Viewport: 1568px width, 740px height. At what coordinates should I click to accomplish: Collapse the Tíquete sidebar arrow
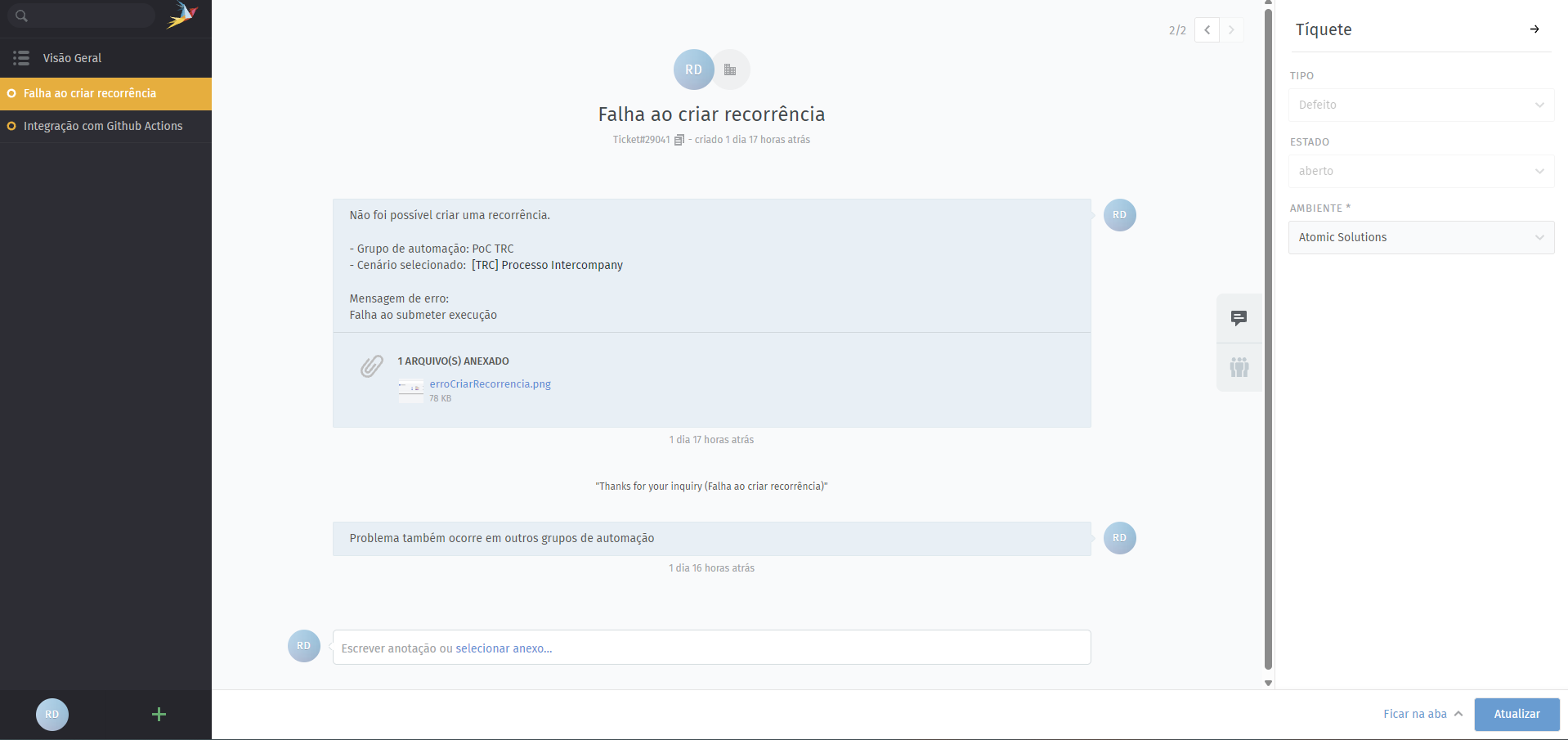pos(1534,29)
